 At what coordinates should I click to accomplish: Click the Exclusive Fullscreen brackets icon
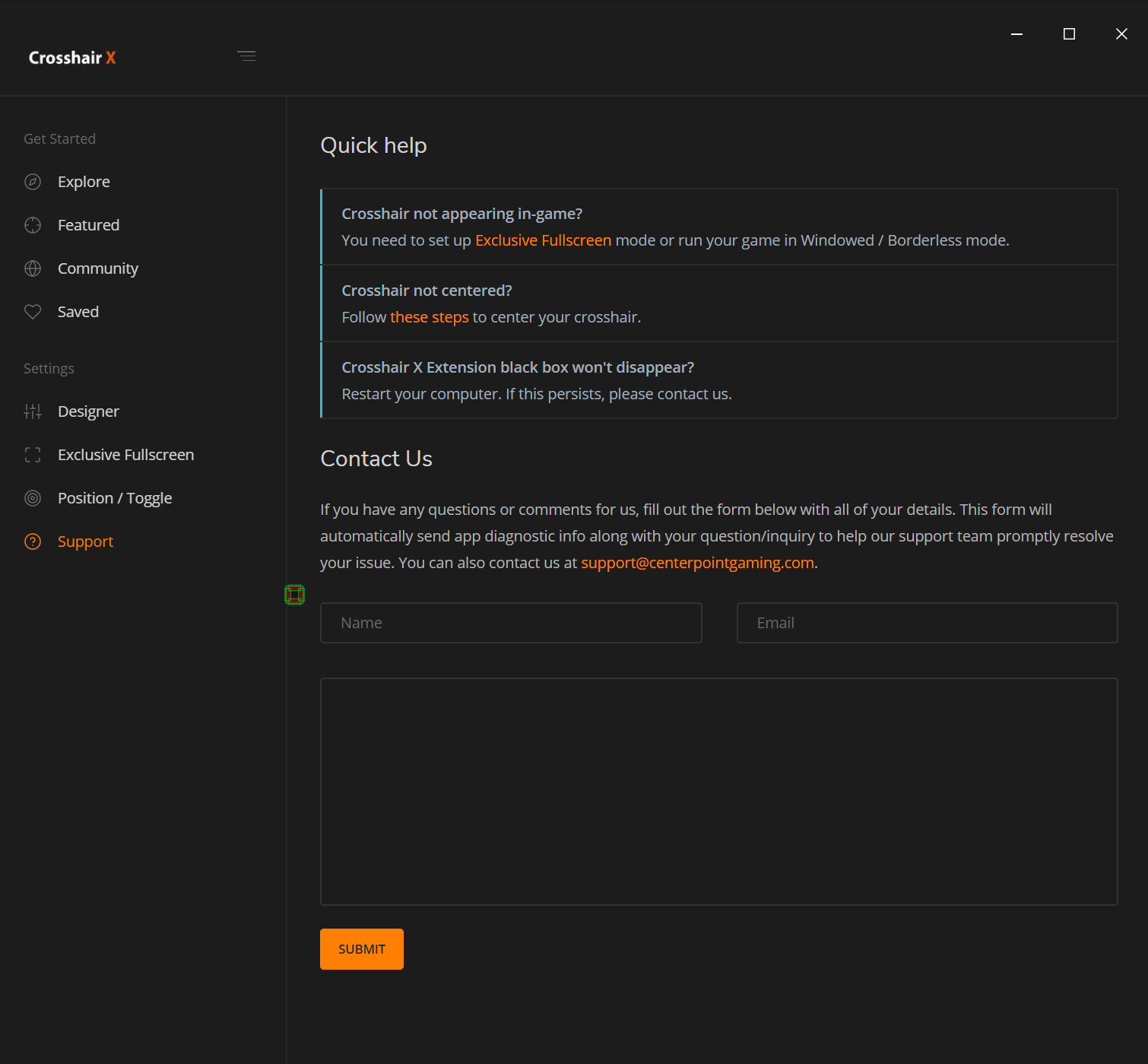(x=33, y=455)
